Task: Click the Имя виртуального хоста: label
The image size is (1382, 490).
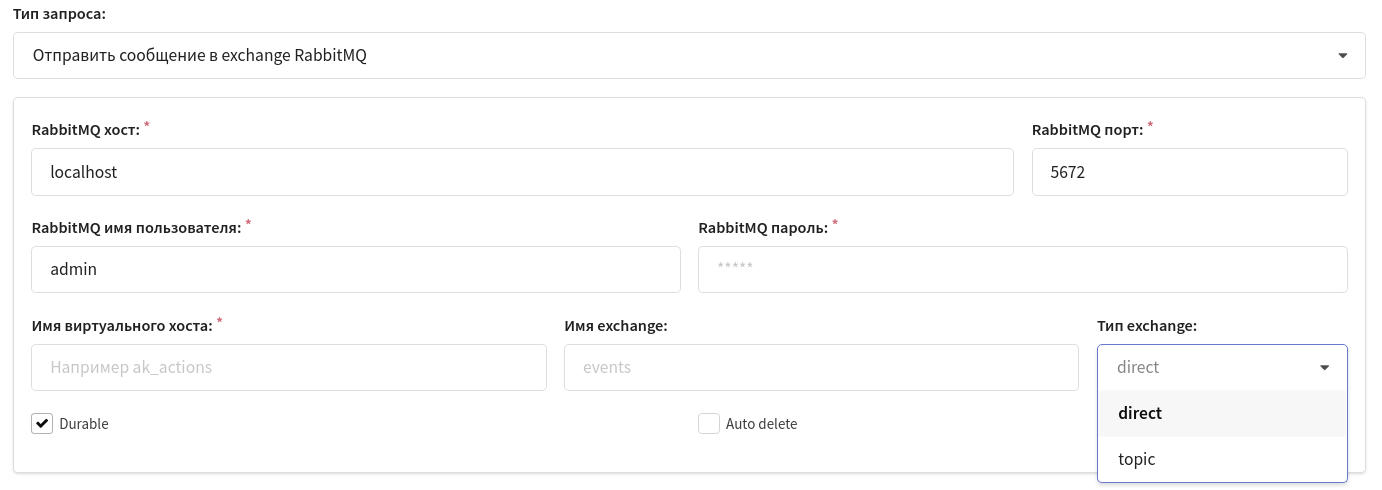Action: click(x=122, y=326)
